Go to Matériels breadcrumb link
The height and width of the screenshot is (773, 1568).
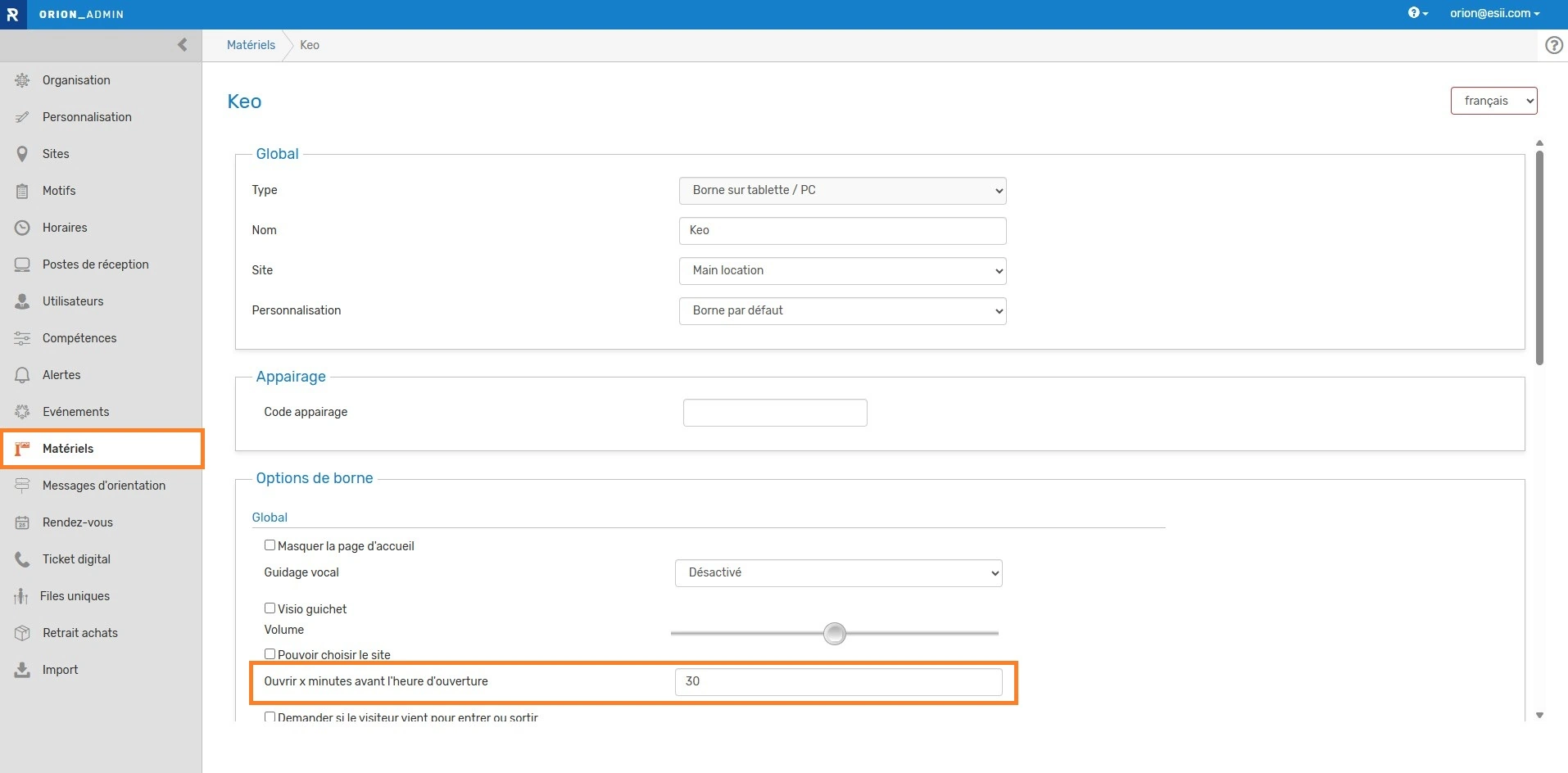click(x=251, y=45)
